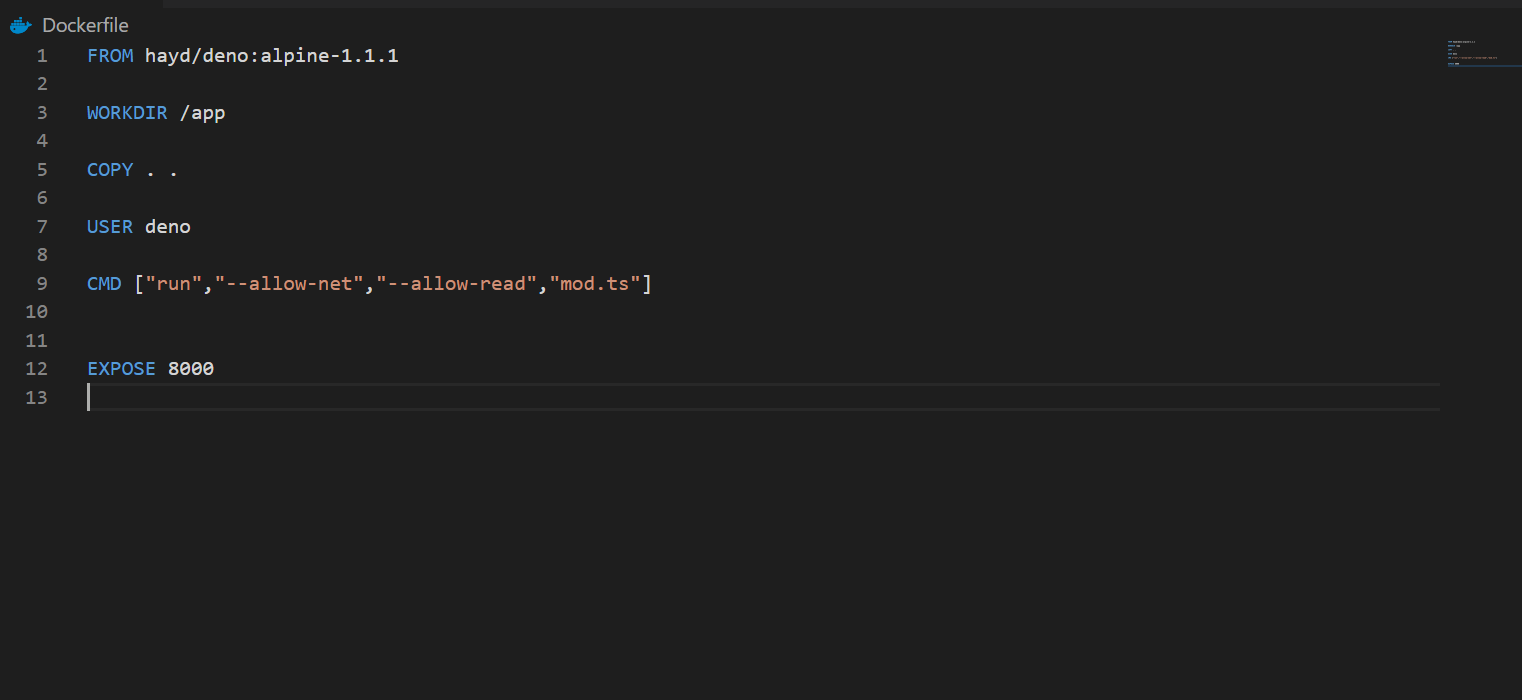Click the EXPOSE keyword
The image size is (1522, 700).
tap(121, 369)
